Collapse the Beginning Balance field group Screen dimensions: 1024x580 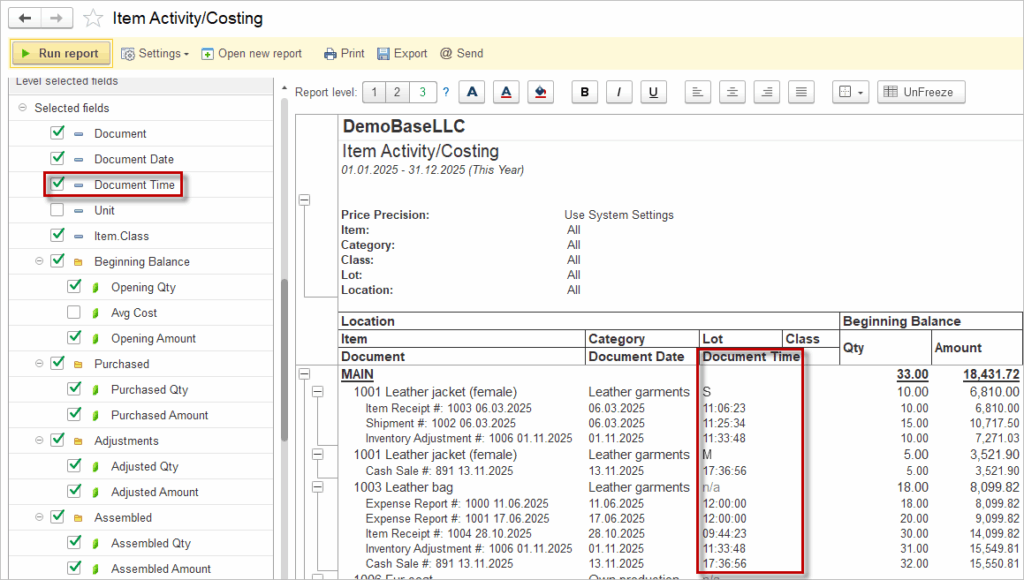[x=39, y=261]
